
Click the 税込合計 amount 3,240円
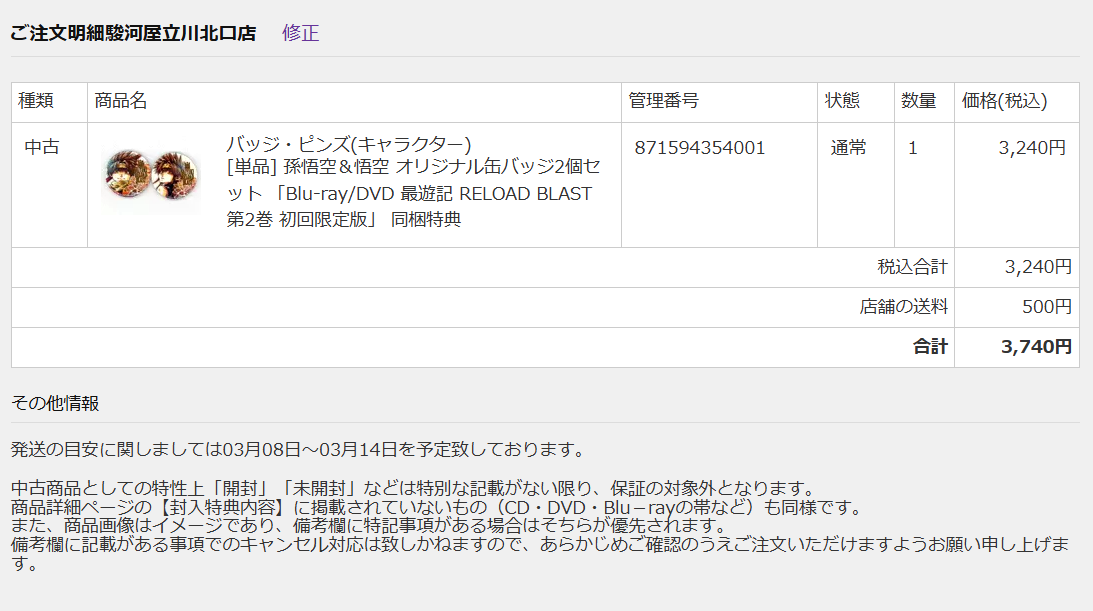(1038, 267)
